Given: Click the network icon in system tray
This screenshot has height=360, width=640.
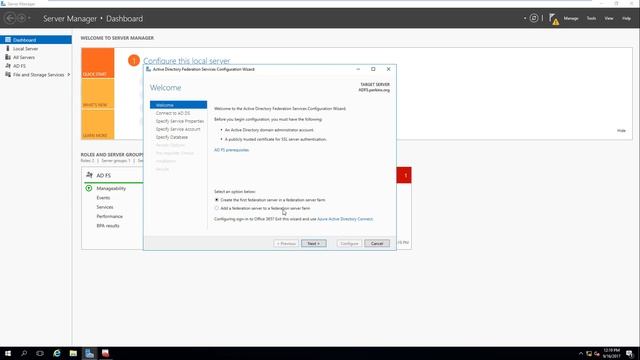Looking at the screenshot, I should click(x=589, y=353).
